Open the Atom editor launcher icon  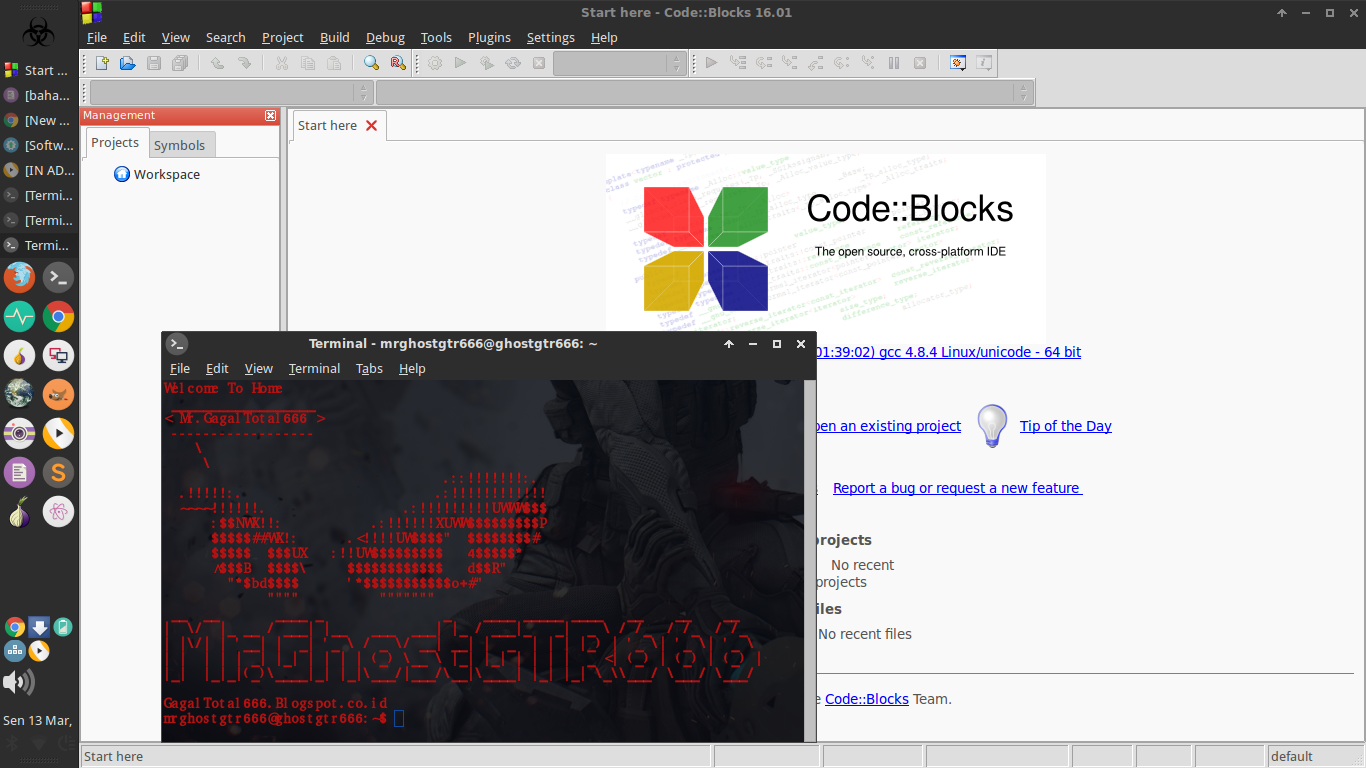coord(58,511)
